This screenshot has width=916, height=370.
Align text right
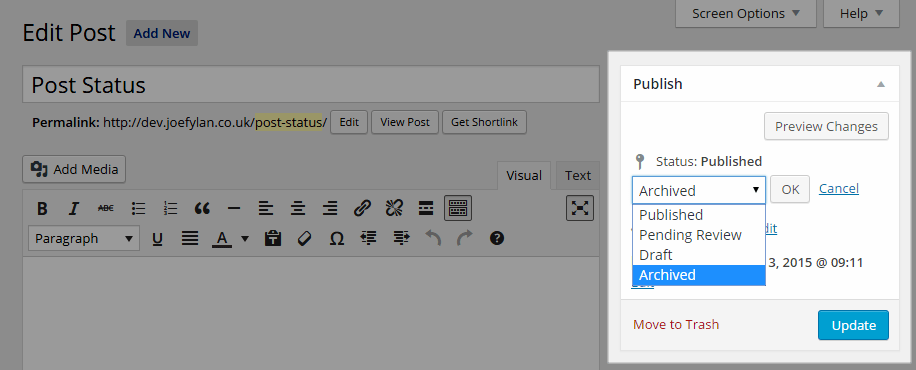(x=330, y=208)
